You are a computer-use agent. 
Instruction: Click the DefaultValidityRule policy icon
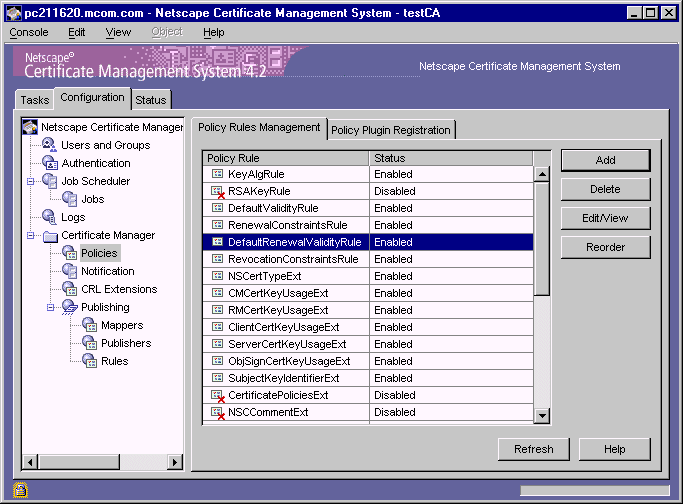tap(217, 208)
